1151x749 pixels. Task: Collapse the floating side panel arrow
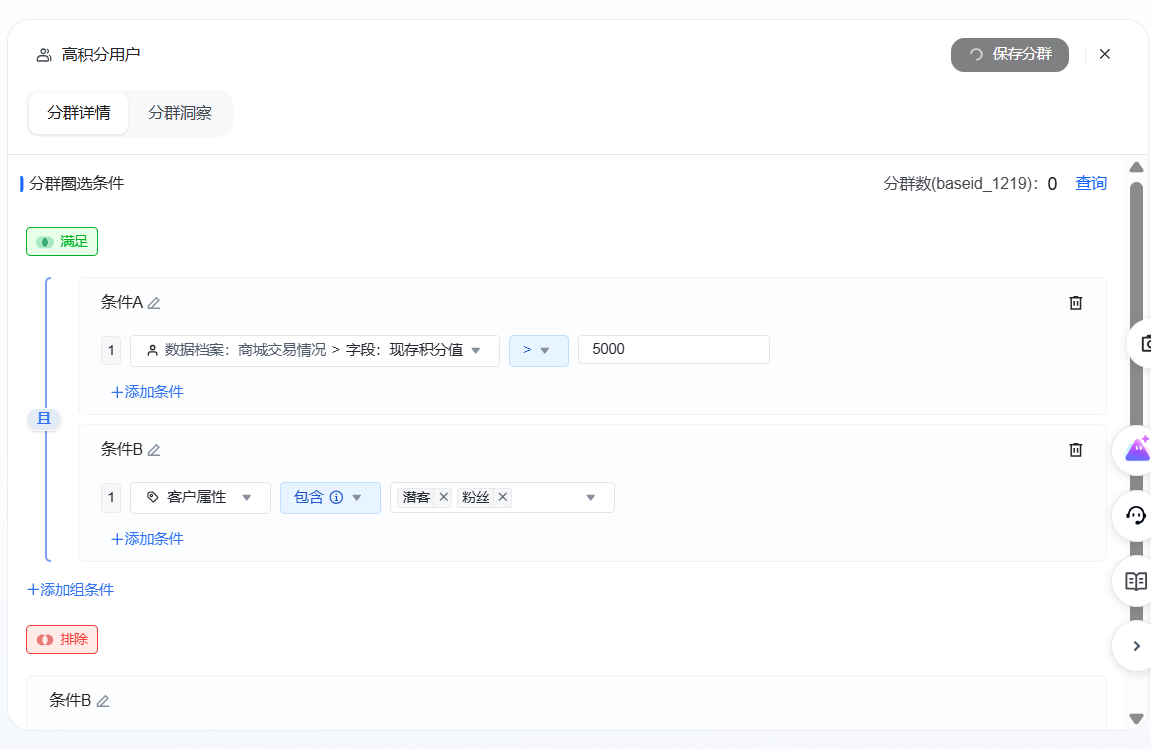(1136, 646)
